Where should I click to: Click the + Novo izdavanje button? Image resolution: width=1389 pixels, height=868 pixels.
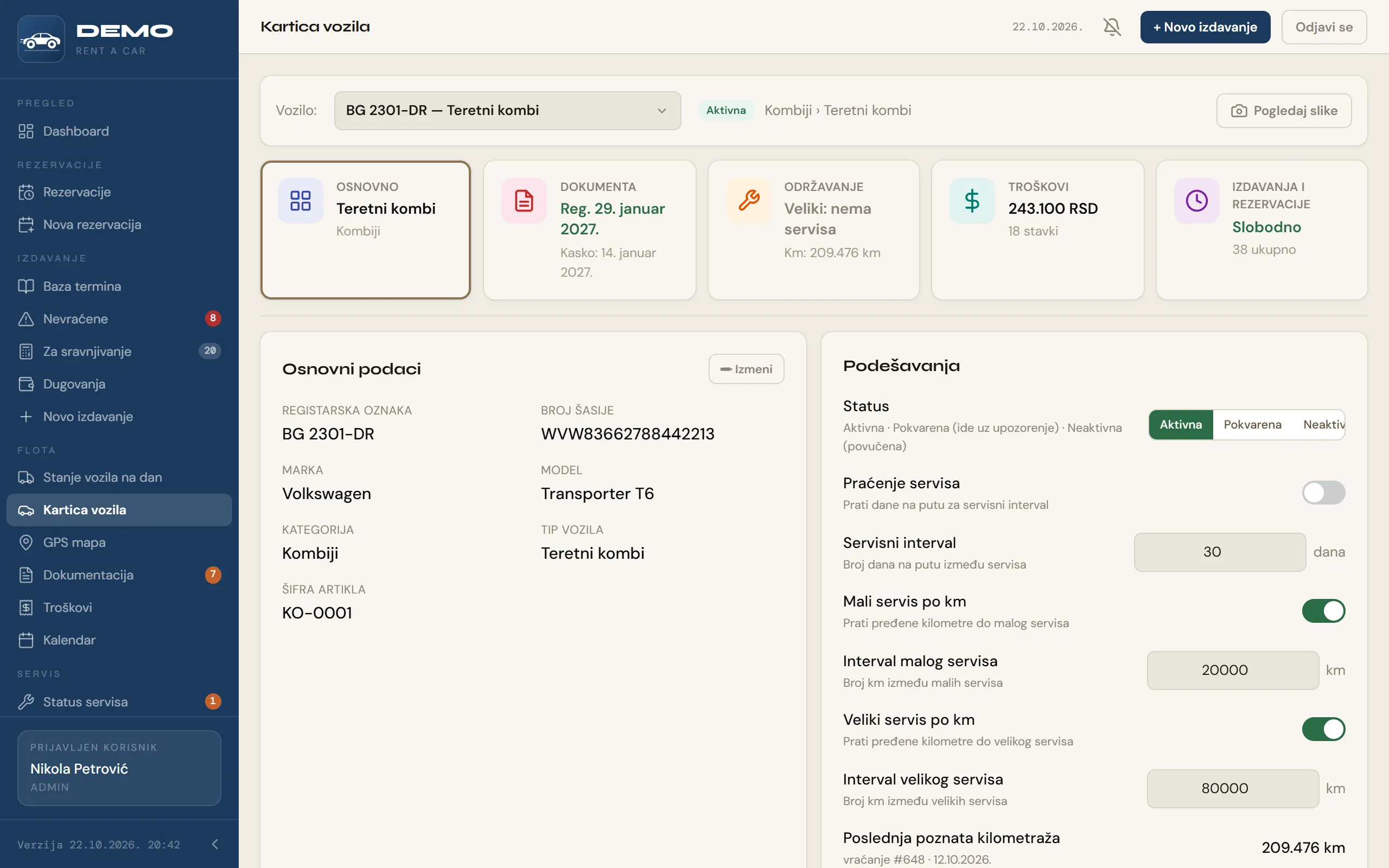(1205, 27)
